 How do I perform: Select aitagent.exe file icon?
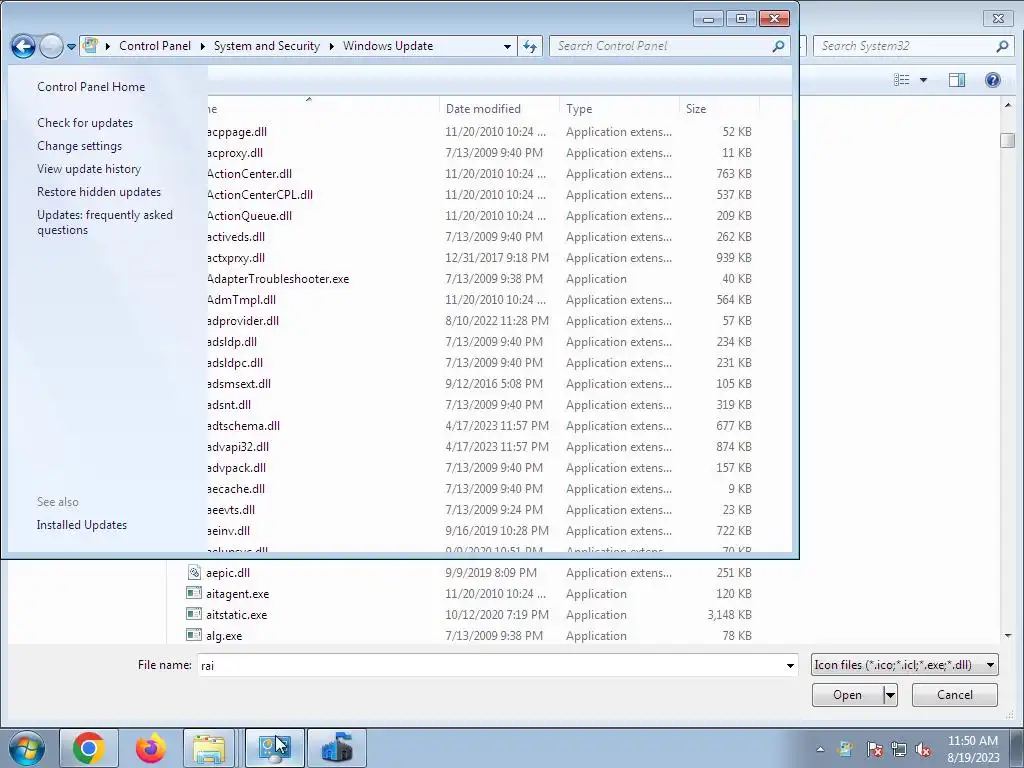point(194,593)
